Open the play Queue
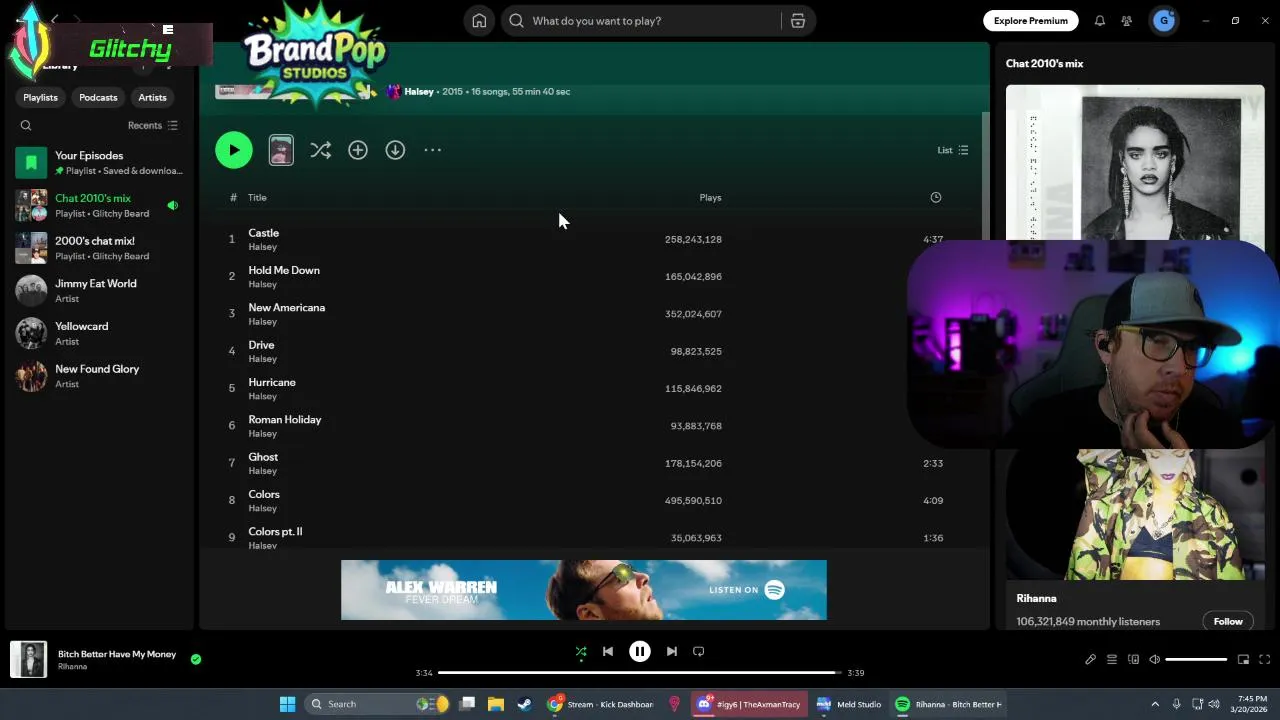1280x720 pixels. 1112,660
